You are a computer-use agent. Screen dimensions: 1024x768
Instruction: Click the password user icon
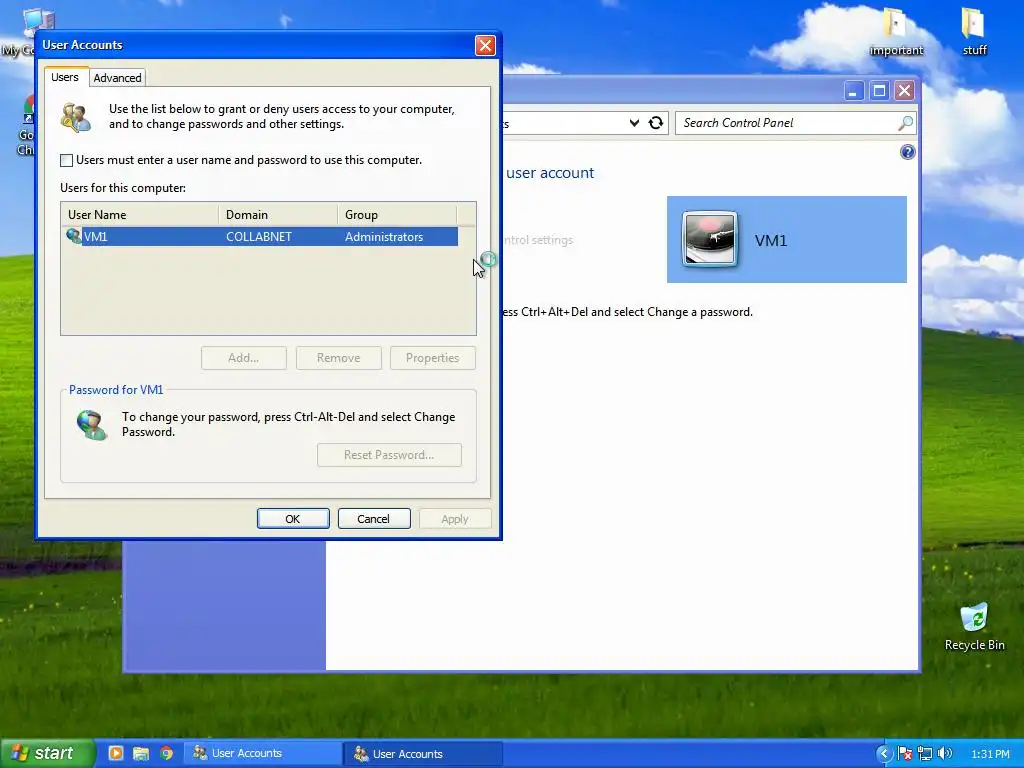pos(91,425)
